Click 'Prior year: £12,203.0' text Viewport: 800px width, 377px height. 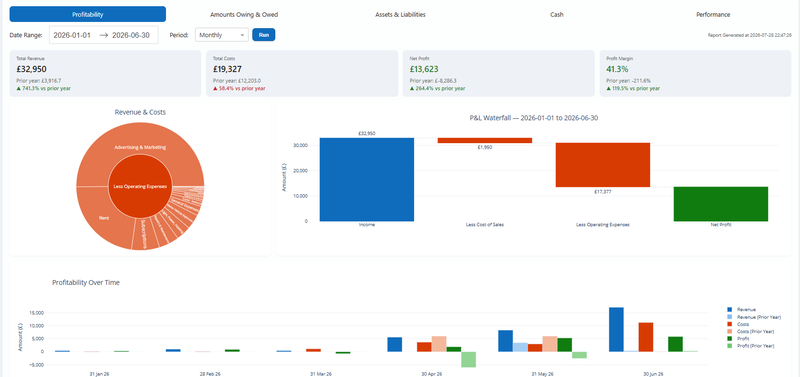pyautogui.click(x=237, y=81)
